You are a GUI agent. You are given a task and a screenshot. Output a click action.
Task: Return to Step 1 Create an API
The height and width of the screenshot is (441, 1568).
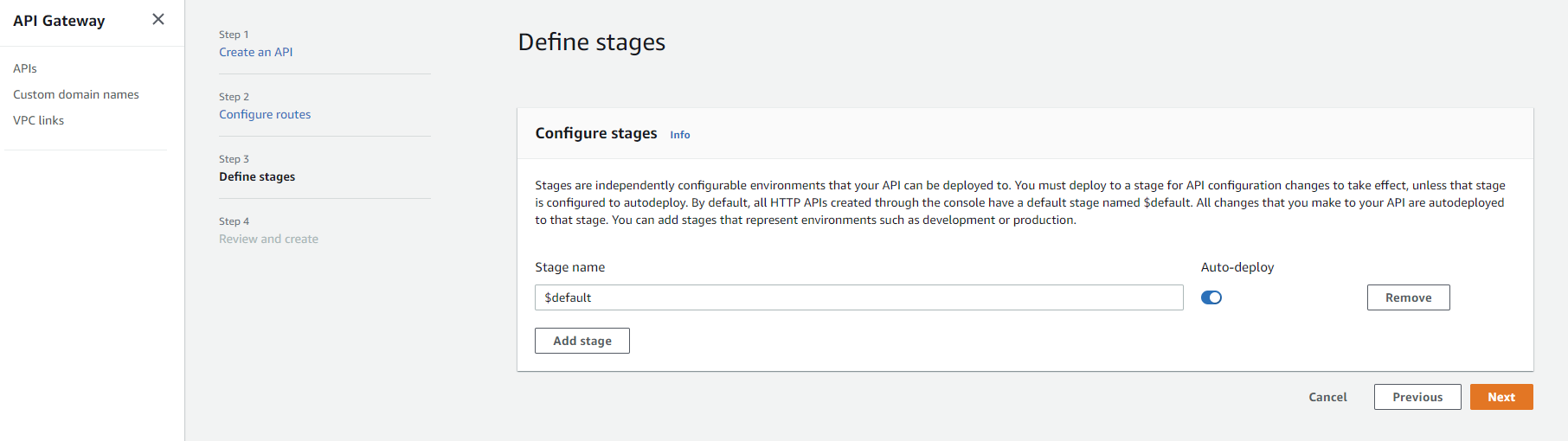coord(255,52)
